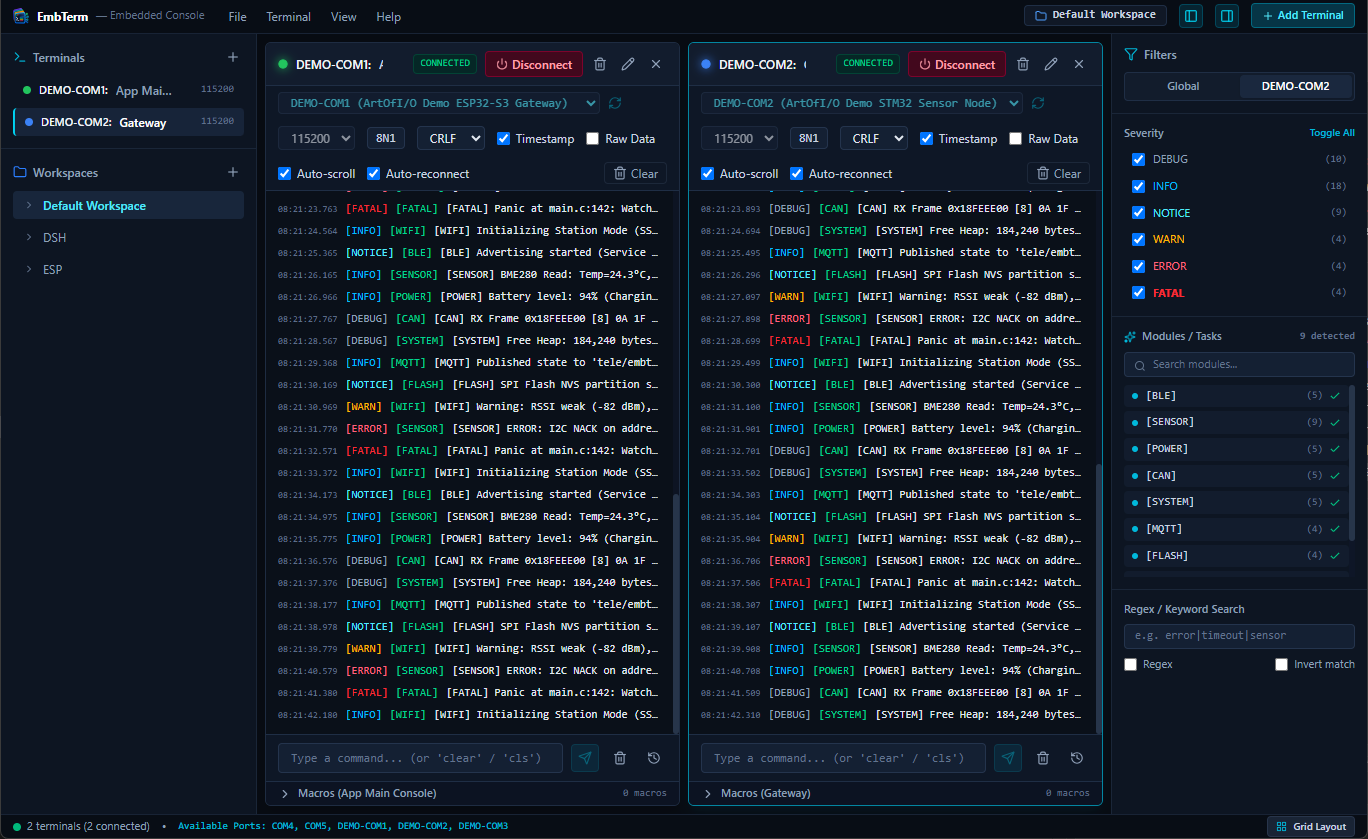Toggle Auto-reconnect in DEMO-COM2 panel
The height and width of the screenshot is (839, 1368).
797,174
